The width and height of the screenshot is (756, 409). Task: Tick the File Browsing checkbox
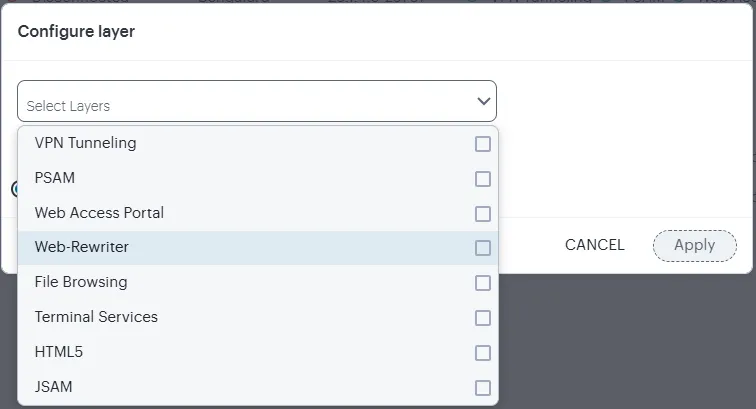(x=483, y=283)
